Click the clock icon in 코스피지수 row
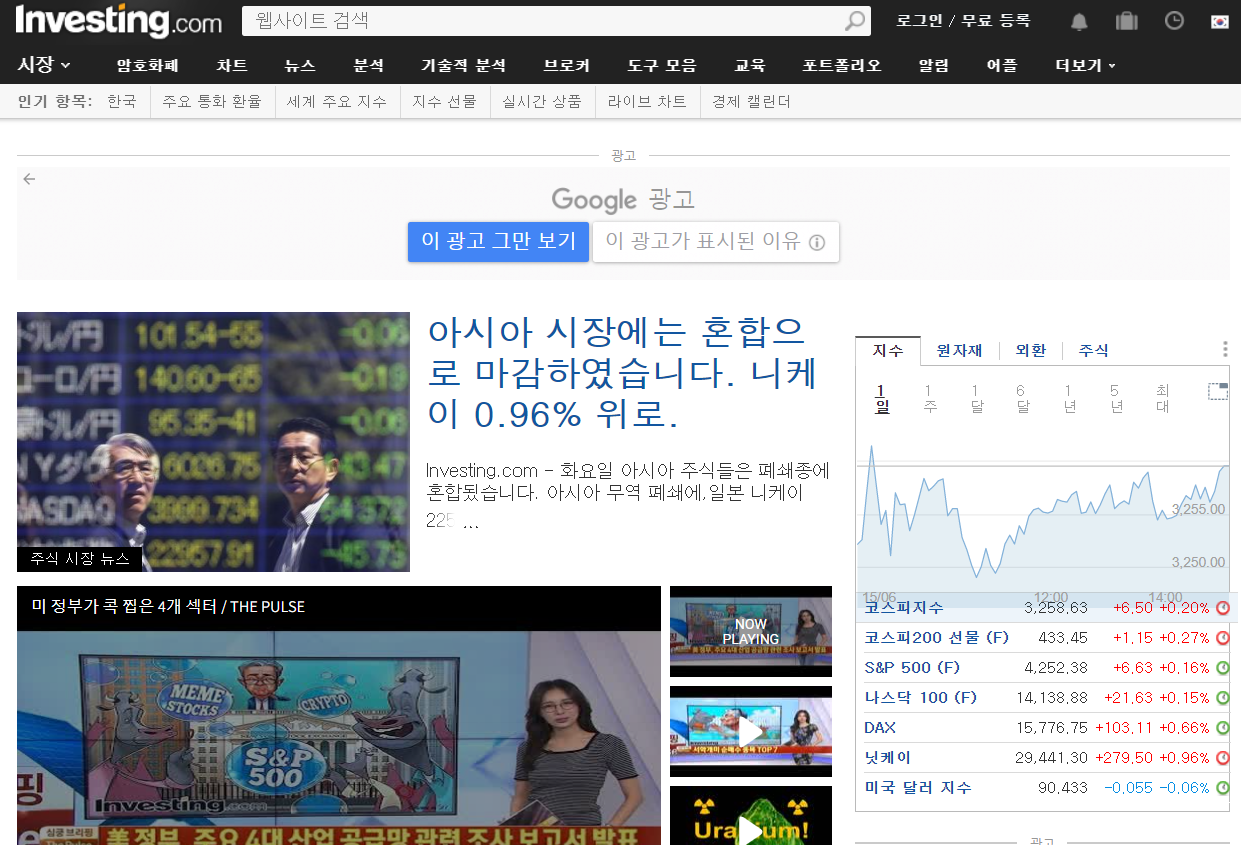 pos(1223,608)
